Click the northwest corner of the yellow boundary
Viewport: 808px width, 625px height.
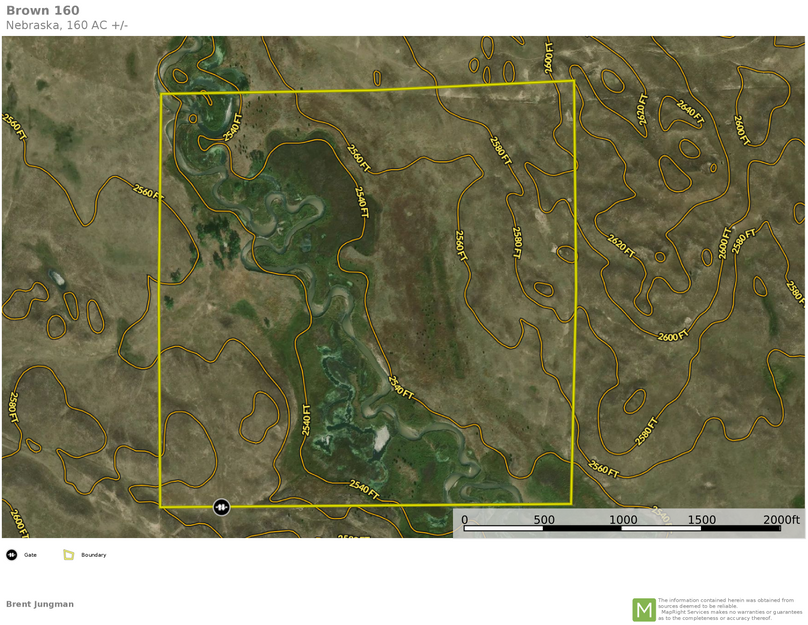[x=162, y=95]
